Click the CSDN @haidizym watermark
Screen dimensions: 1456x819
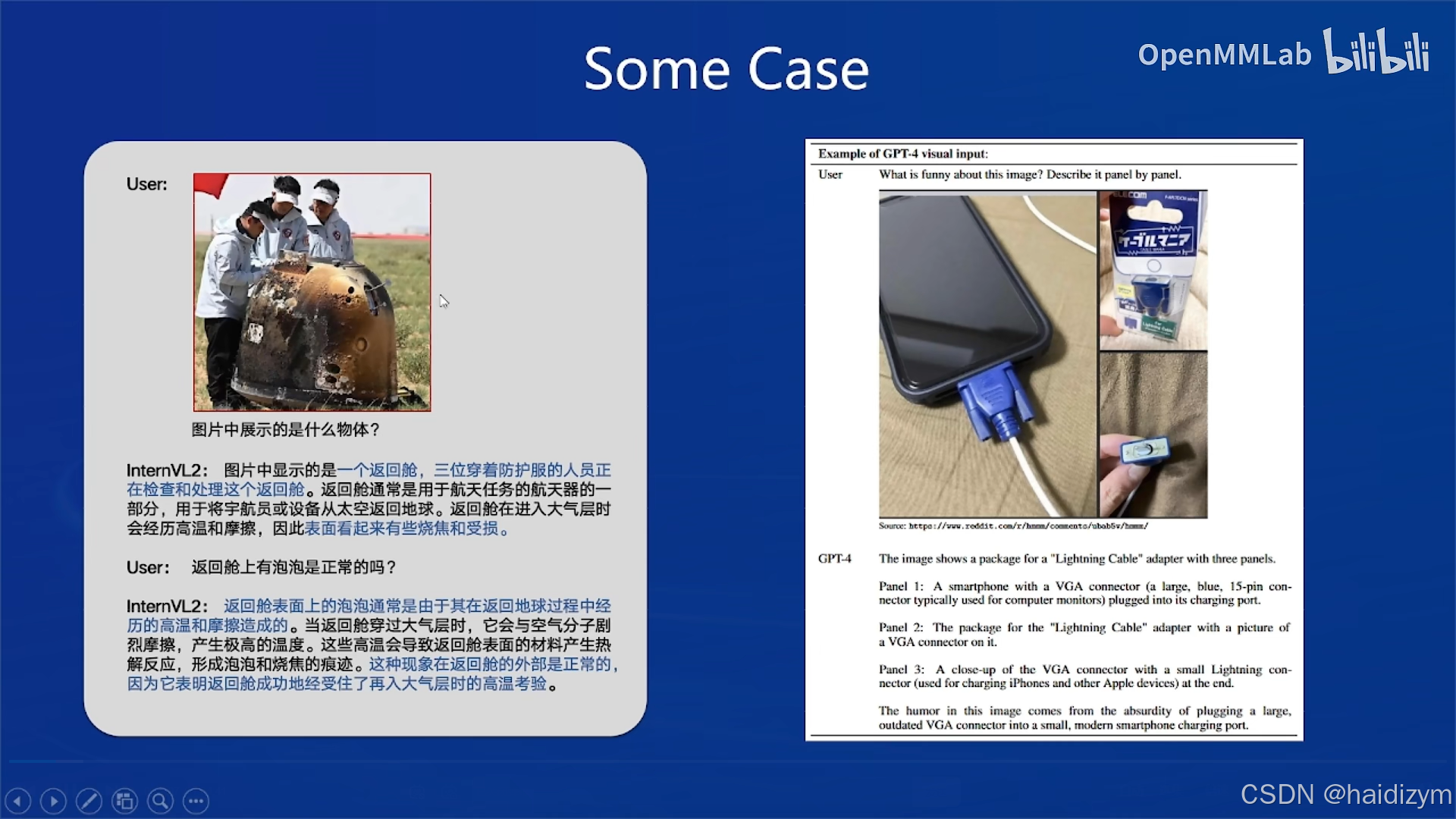tap(1345, 794)
